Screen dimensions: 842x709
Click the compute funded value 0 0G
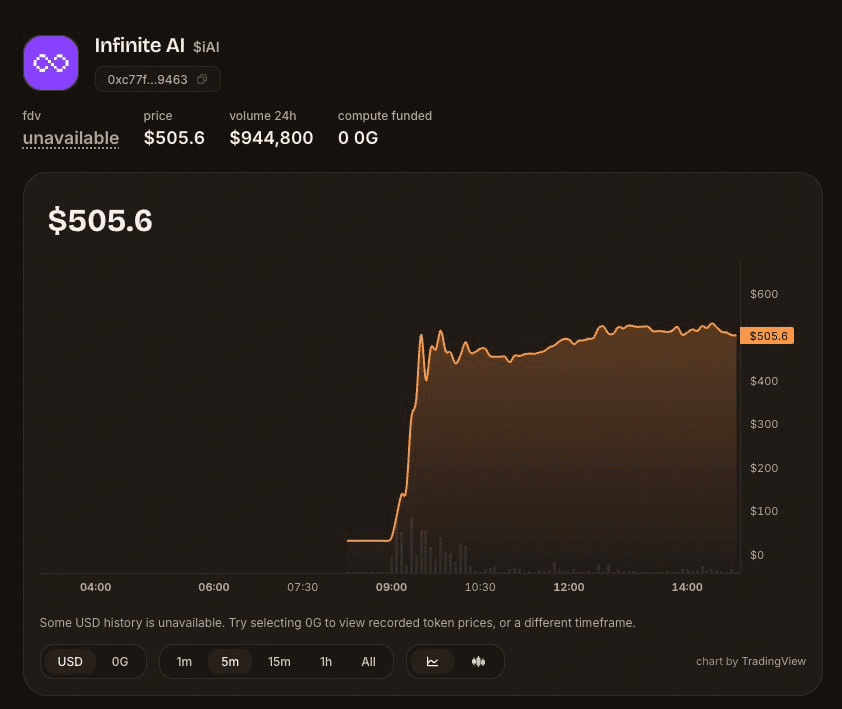click(x=358, y=138)
